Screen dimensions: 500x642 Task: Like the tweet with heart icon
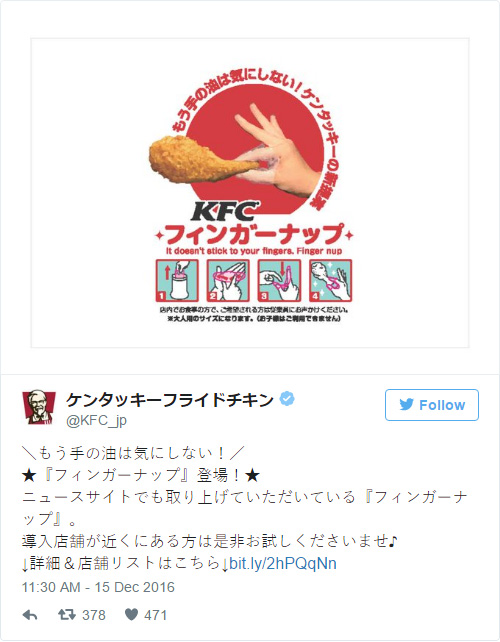coord(131,615)
